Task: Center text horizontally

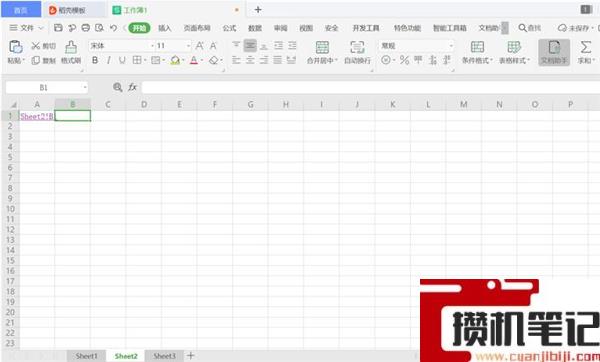Action: tap(250, 60)
